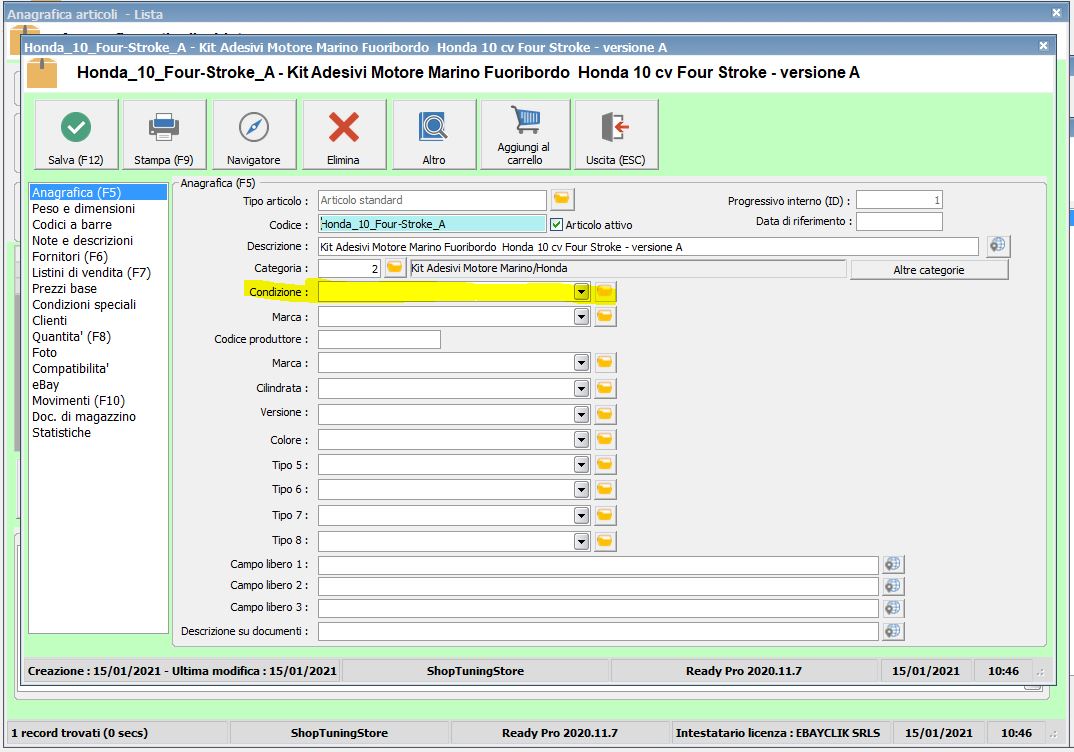Click the globe icon beside Campo libero 2

point(892,586)
